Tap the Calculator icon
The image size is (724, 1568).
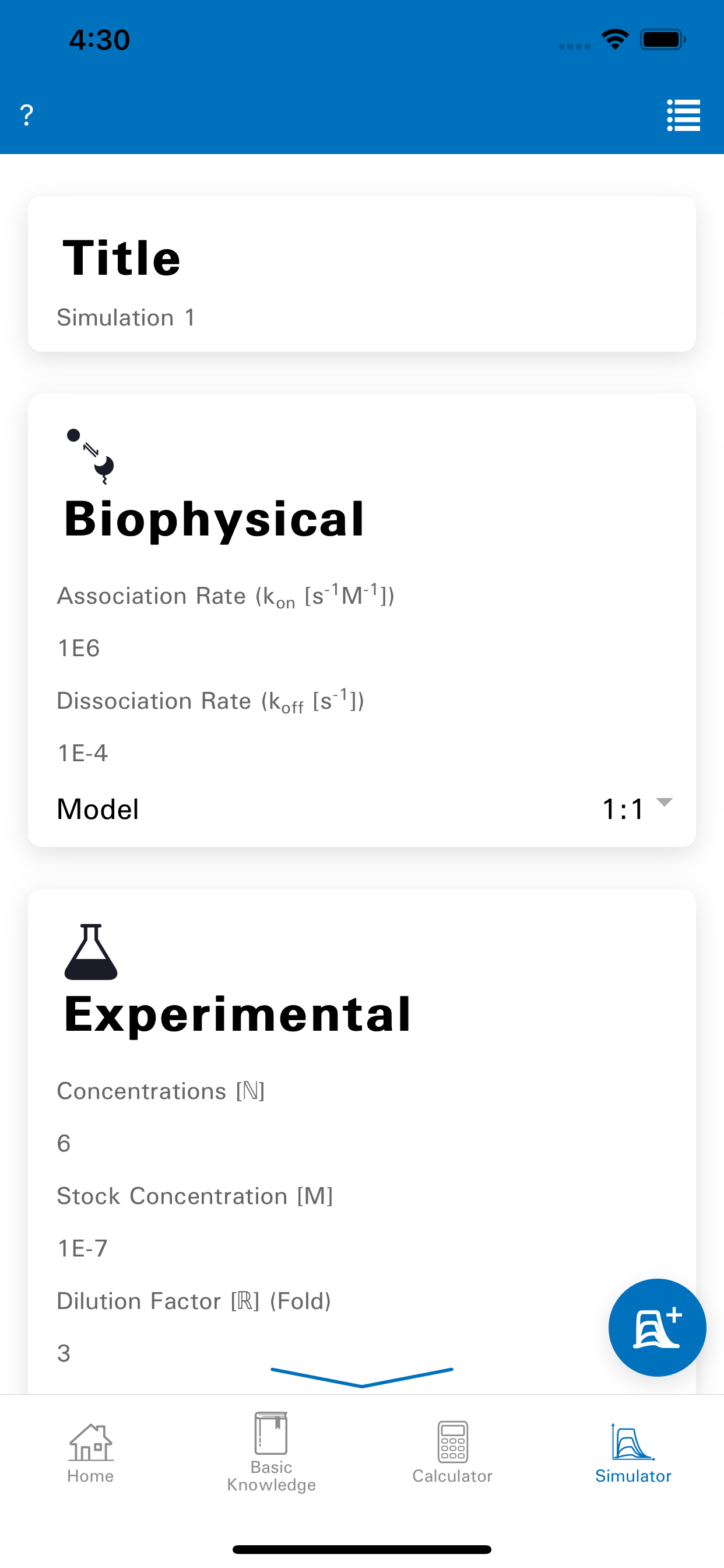pos(453,1441)
